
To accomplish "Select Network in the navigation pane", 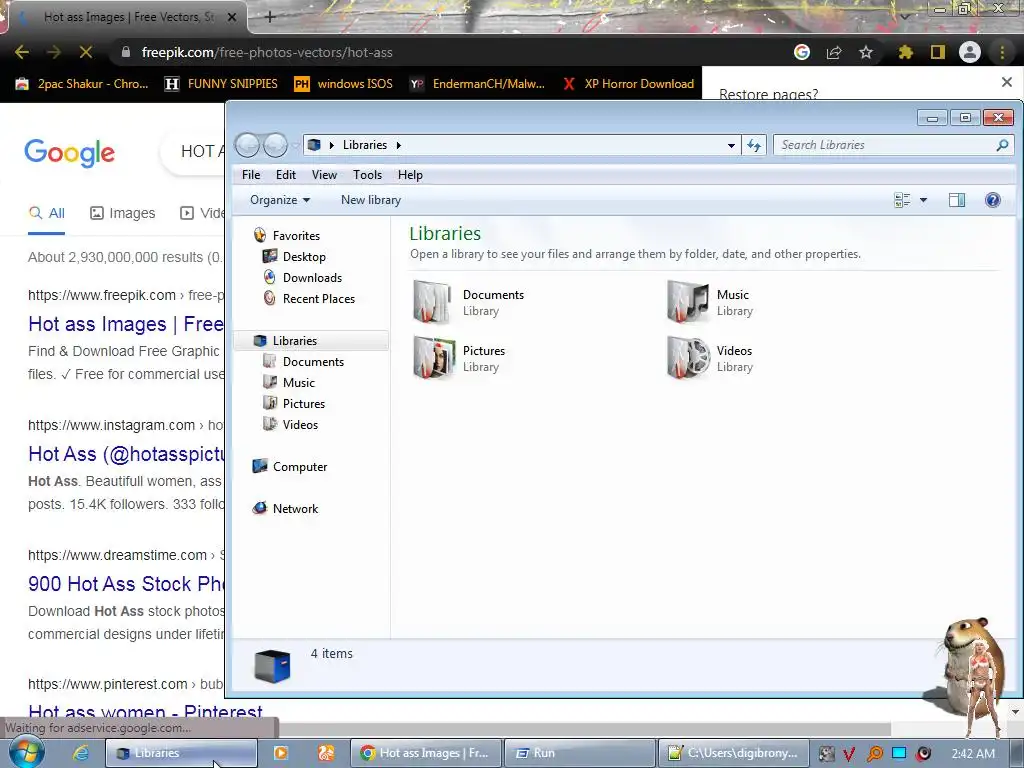I will [295, 508].
